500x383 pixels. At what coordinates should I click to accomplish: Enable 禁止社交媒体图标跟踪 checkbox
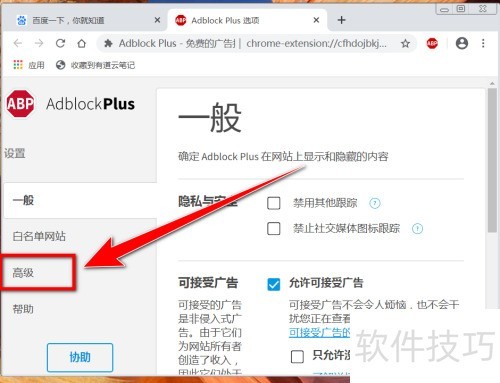274,229
